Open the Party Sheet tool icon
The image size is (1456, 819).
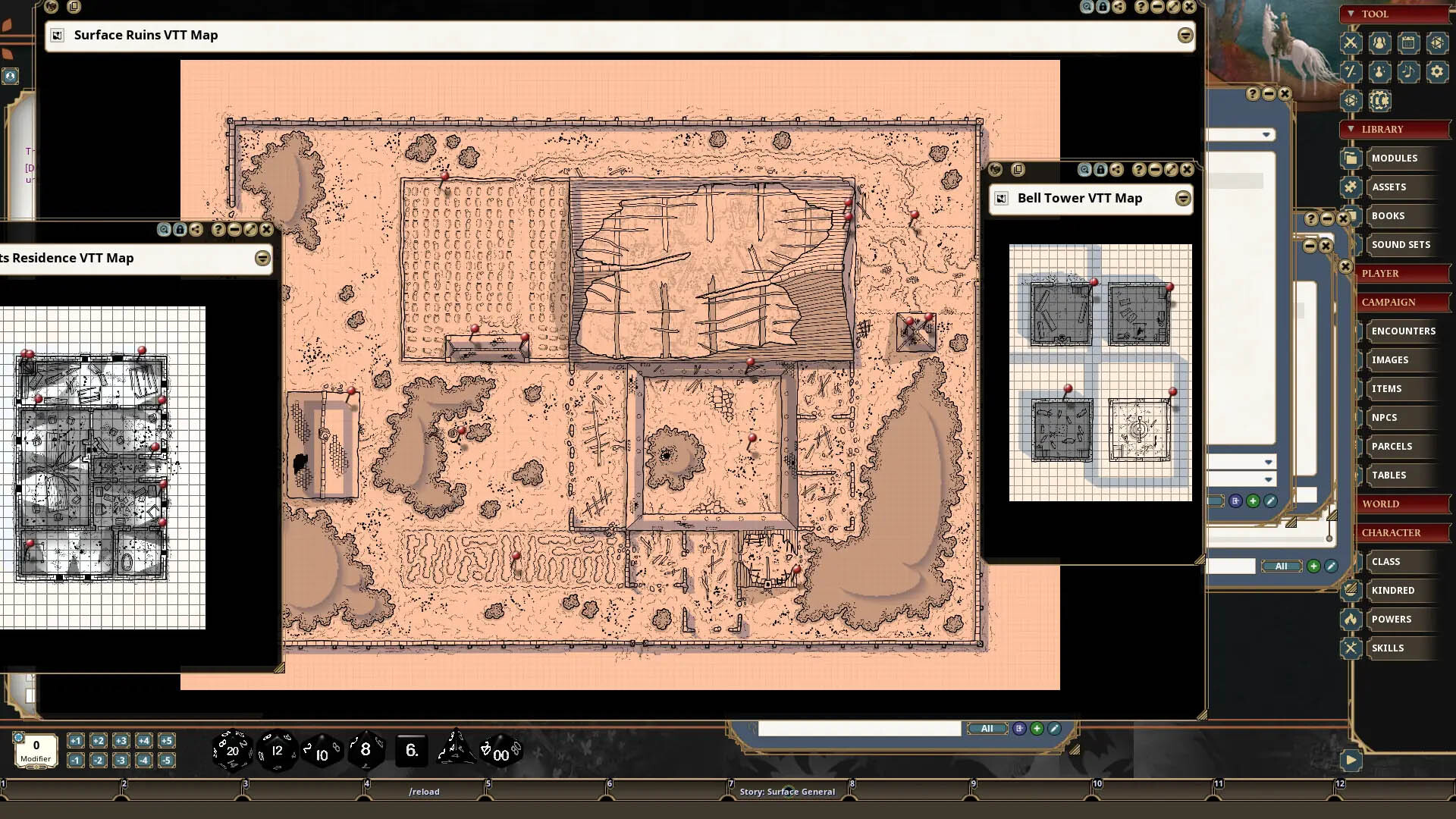pos(1380,43)
